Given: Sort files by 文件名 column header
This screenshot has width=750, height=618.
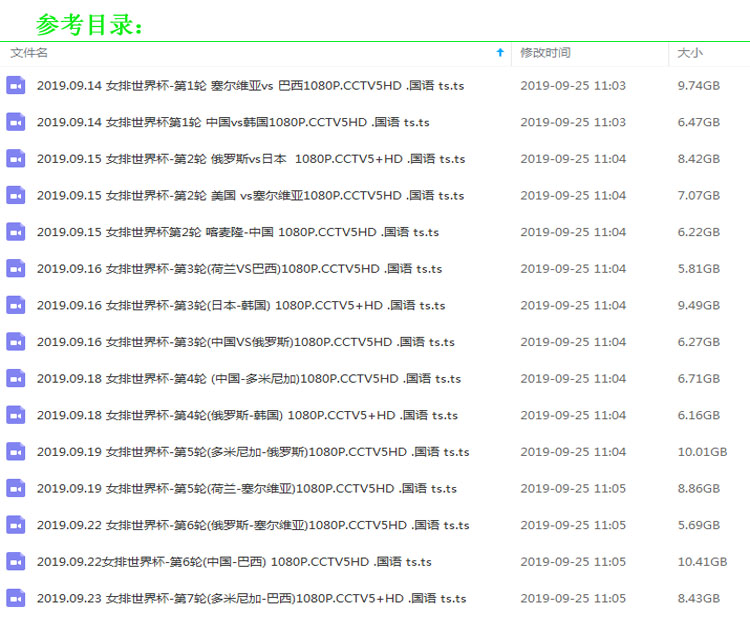Looking at the screenshot, I should point(29,52).
